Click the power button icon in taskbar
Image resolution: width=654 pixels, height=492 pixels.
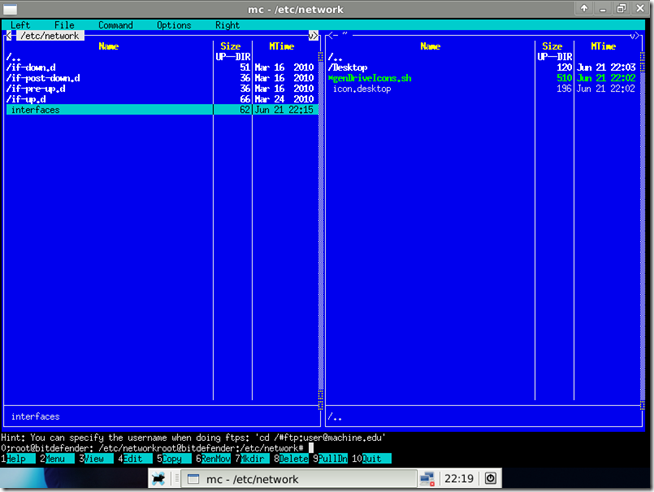pos(490,478)
